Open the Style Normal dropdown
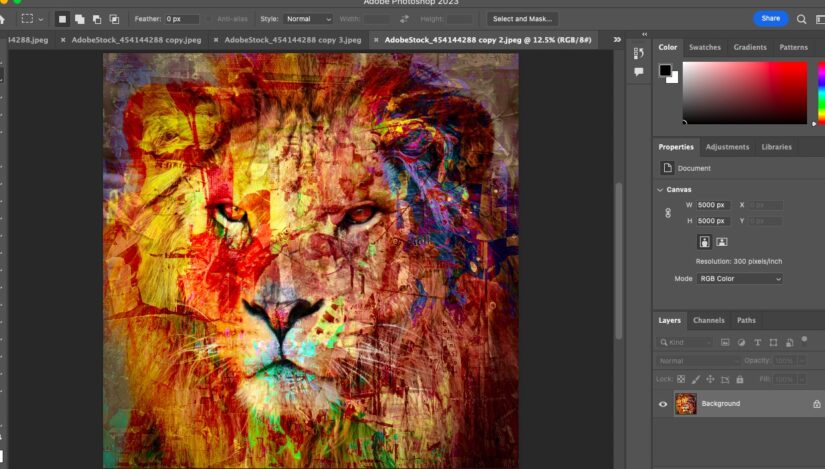 point(308,19)
